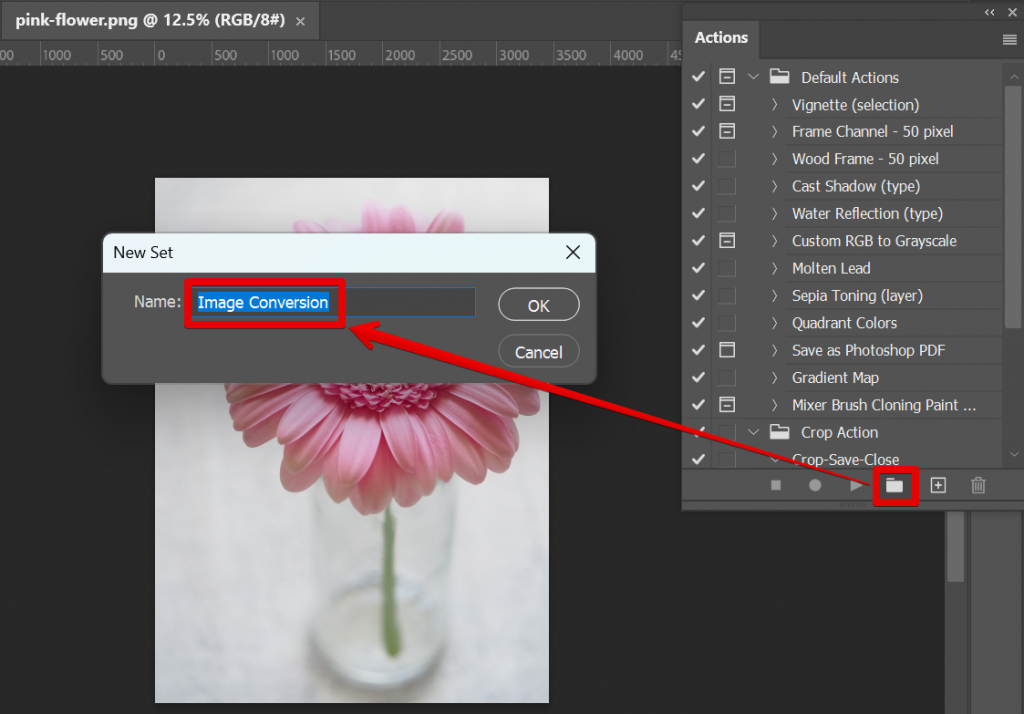This screenshot has width=1024, height=714.
Task: Open the Actions panel menu icon
Action: pyautogui.click(x=1008, y=37)
